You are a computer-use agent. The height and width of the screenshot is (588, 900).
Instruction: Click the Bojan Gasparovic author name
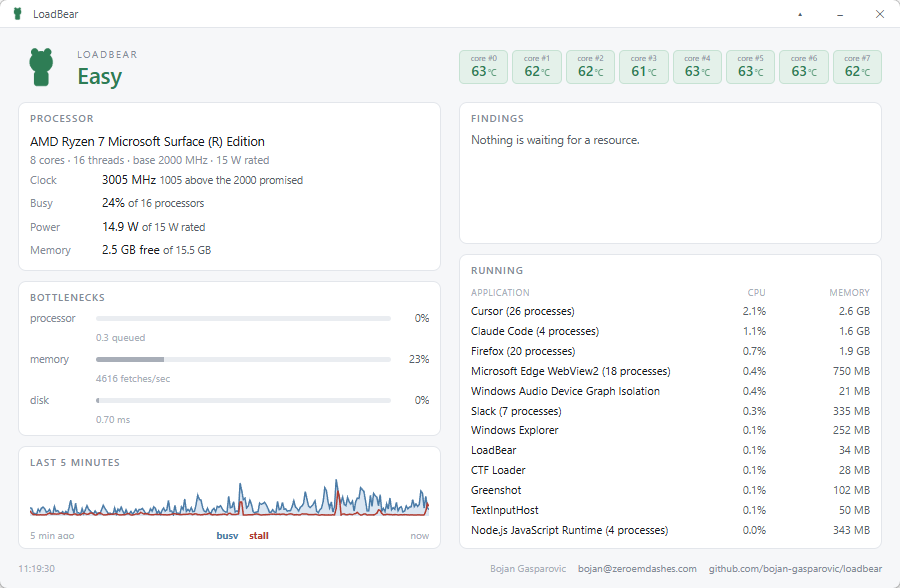click(x=528, y=568)
